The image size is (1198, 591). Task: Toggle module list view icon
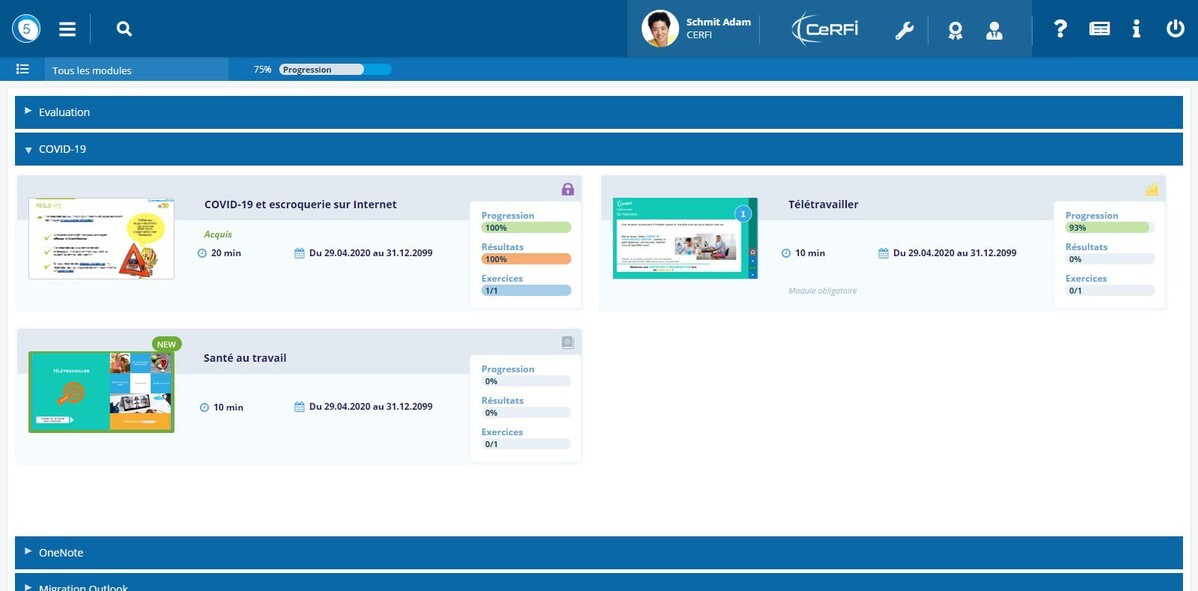[x=23, y=69]
